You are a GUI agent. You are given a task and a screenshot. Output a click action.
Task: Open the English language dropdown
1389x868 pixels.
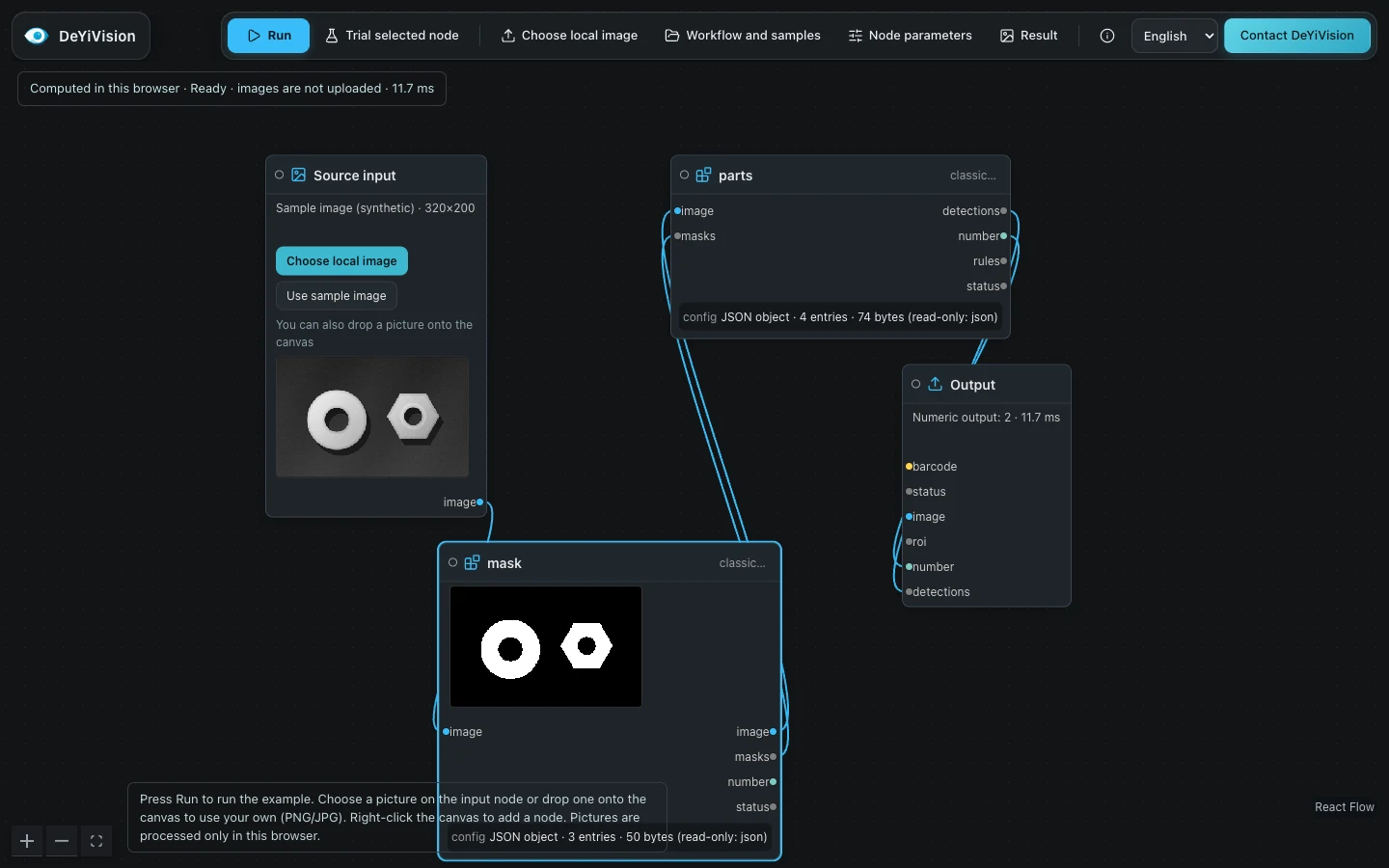point(1175,36)
